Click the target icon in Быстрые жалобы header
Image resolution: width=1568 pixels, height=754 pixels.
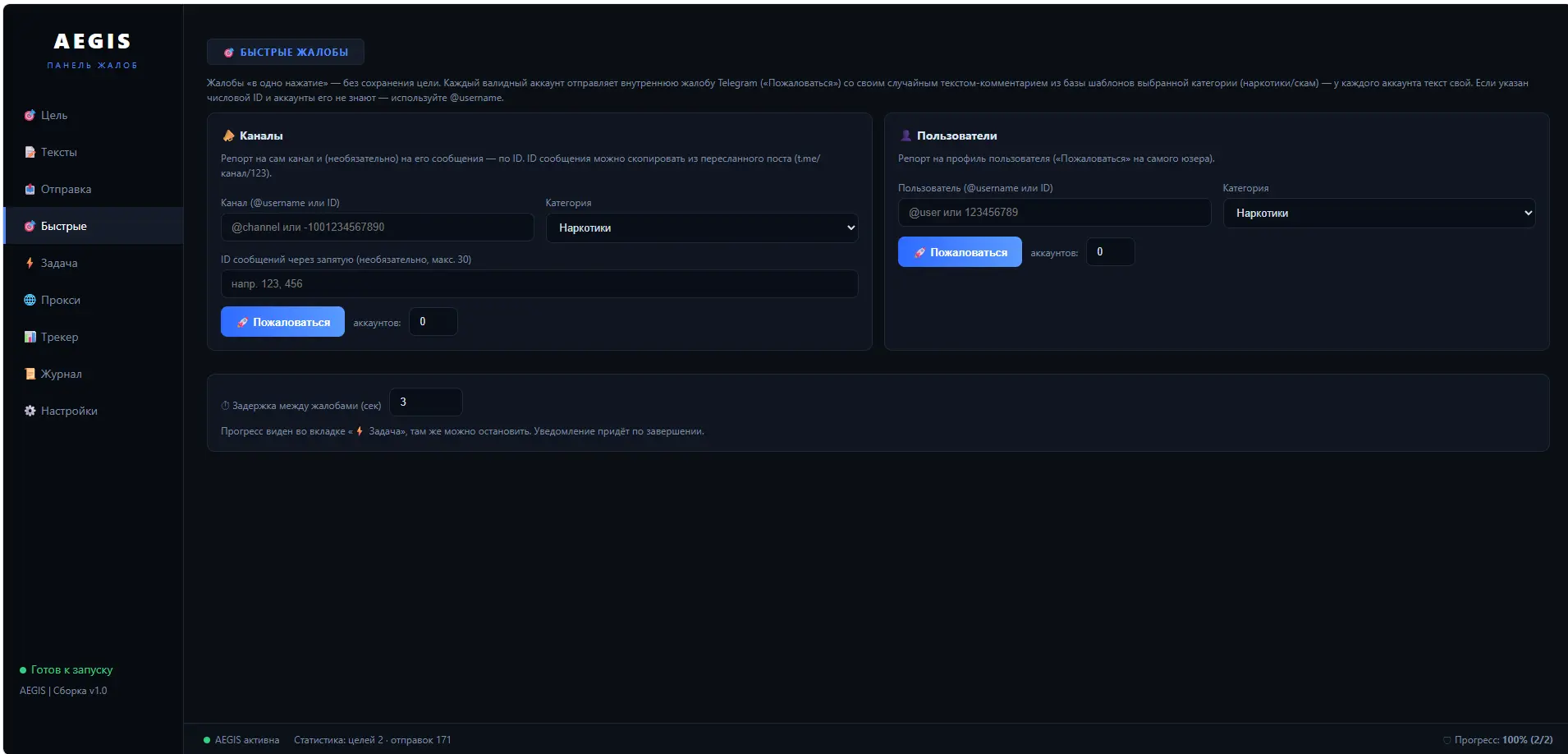(229, 53)
